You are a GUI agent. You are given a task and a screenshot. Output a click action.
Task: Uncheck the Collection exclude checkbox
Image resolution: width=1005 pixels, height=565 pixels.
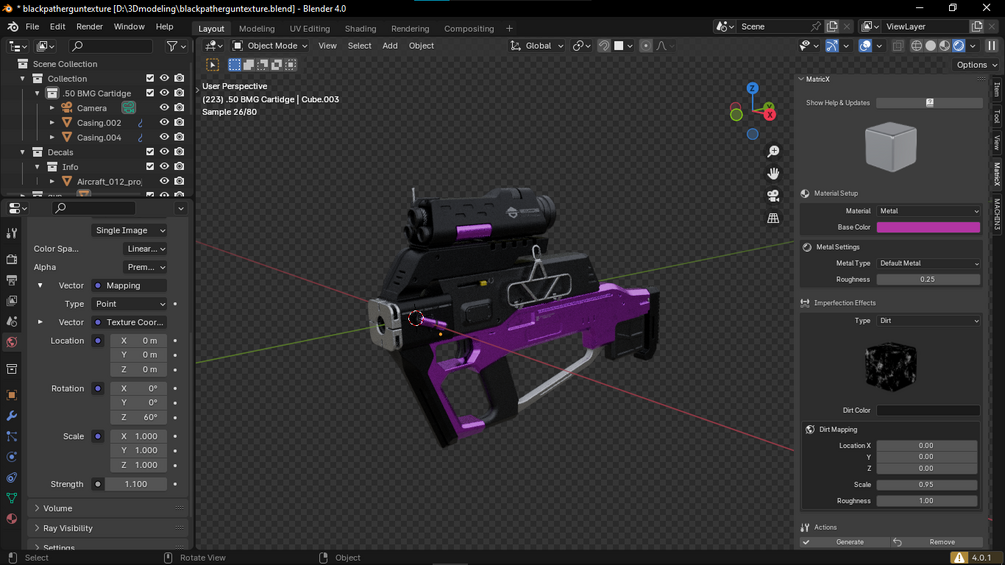(x=150, y=78)
